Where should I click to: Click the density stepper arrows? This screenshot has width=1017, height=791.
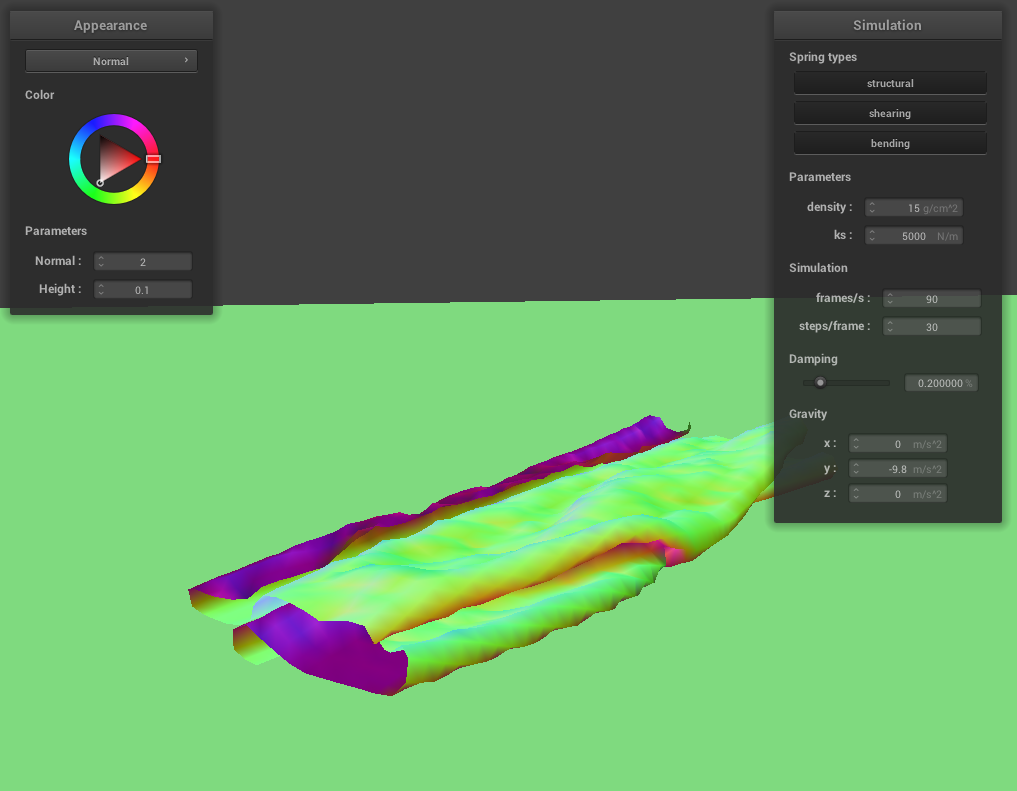872,207
